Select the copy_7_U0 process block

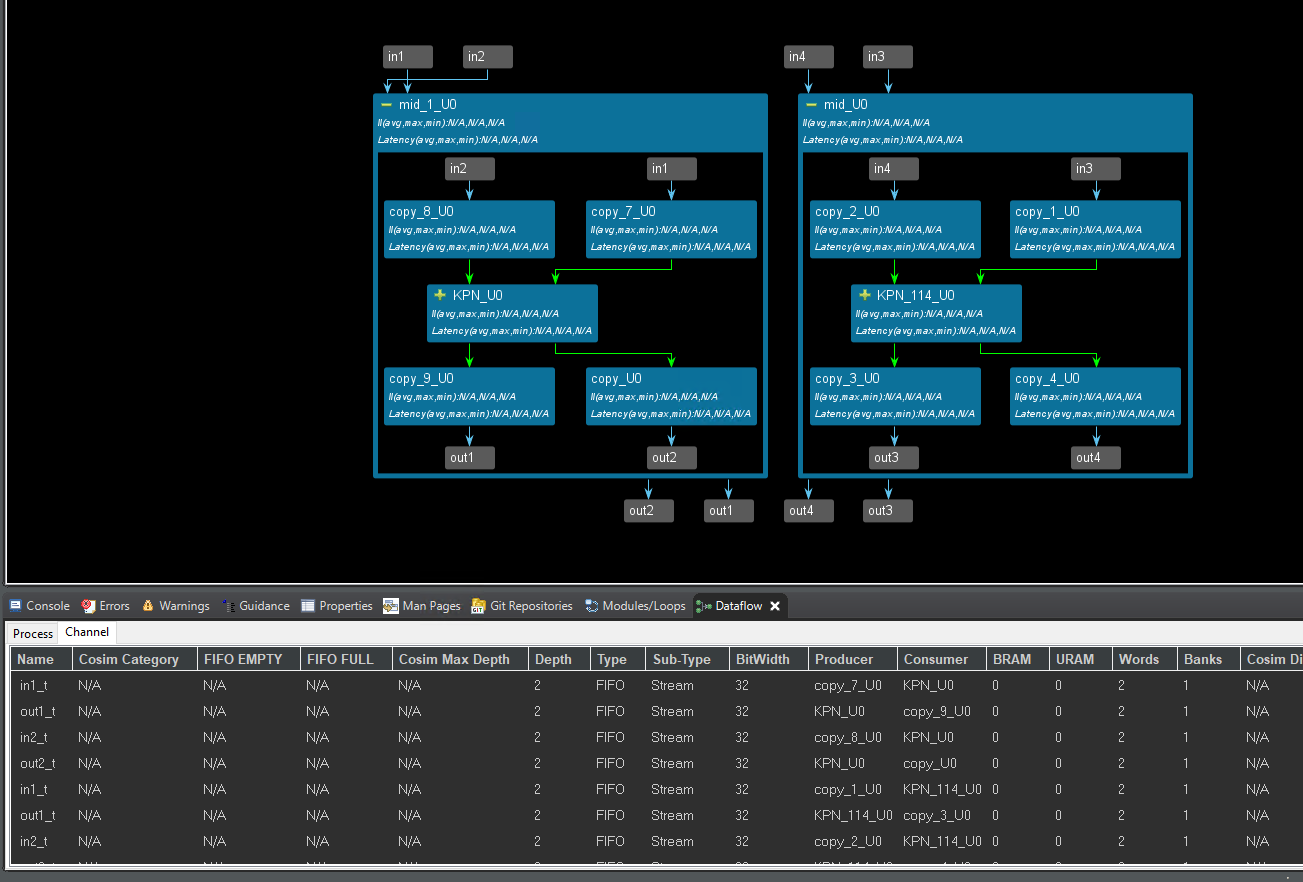[x=671, y=229]
